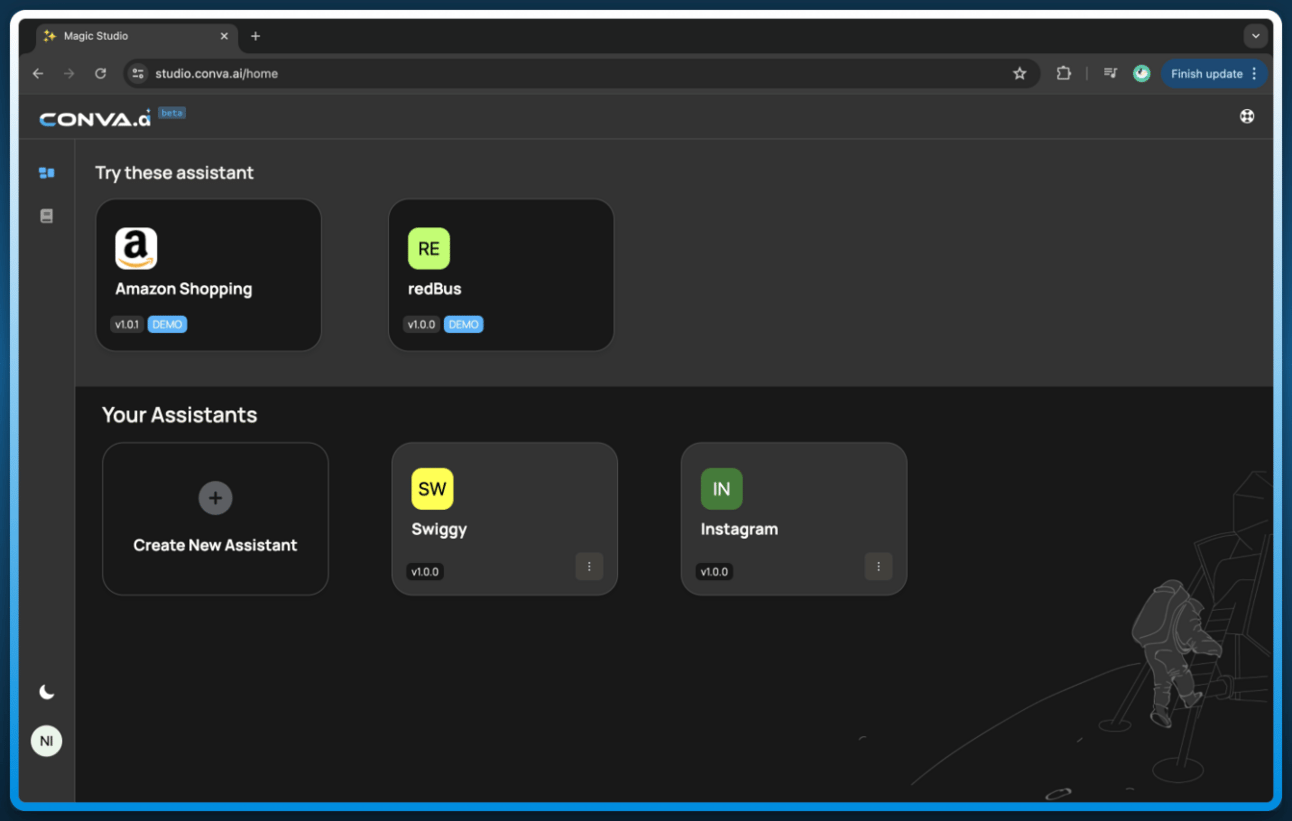Open a new browser tab
This screenshot has height=821, width=1292.
255,36
